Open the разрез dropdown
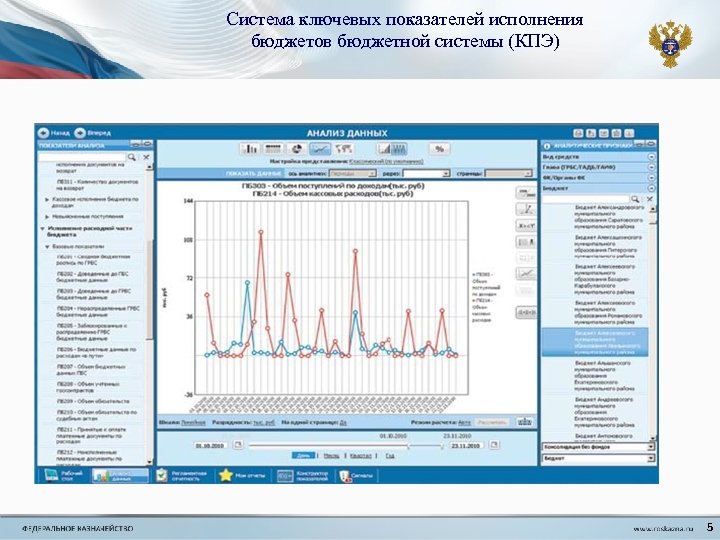Image resolution: width=720 pixels, height=540 pixels. 426,174
